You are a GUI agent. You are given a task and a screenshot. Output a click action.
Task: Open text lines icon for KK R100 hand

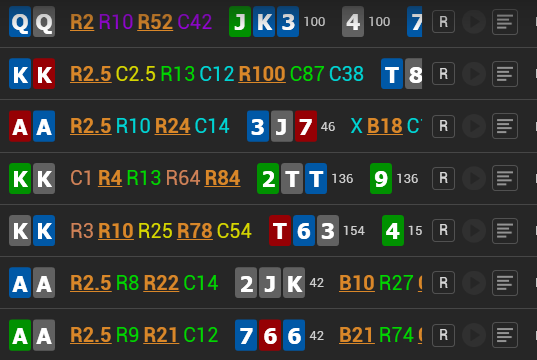point(505,74)
